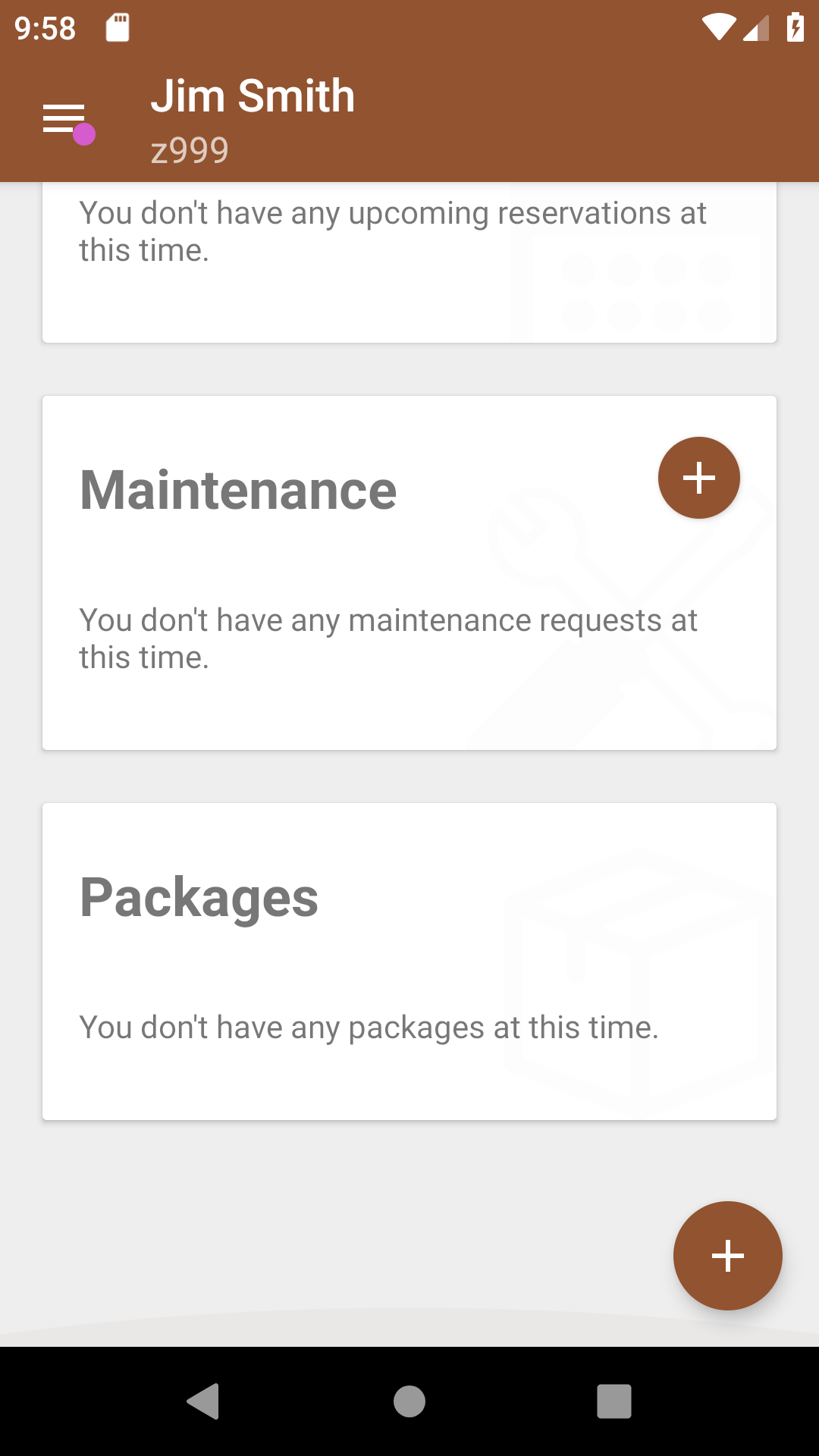819x1456 pixels.
Task: Select the Jim Smith profile title
Action: click(x=253, y=96)
